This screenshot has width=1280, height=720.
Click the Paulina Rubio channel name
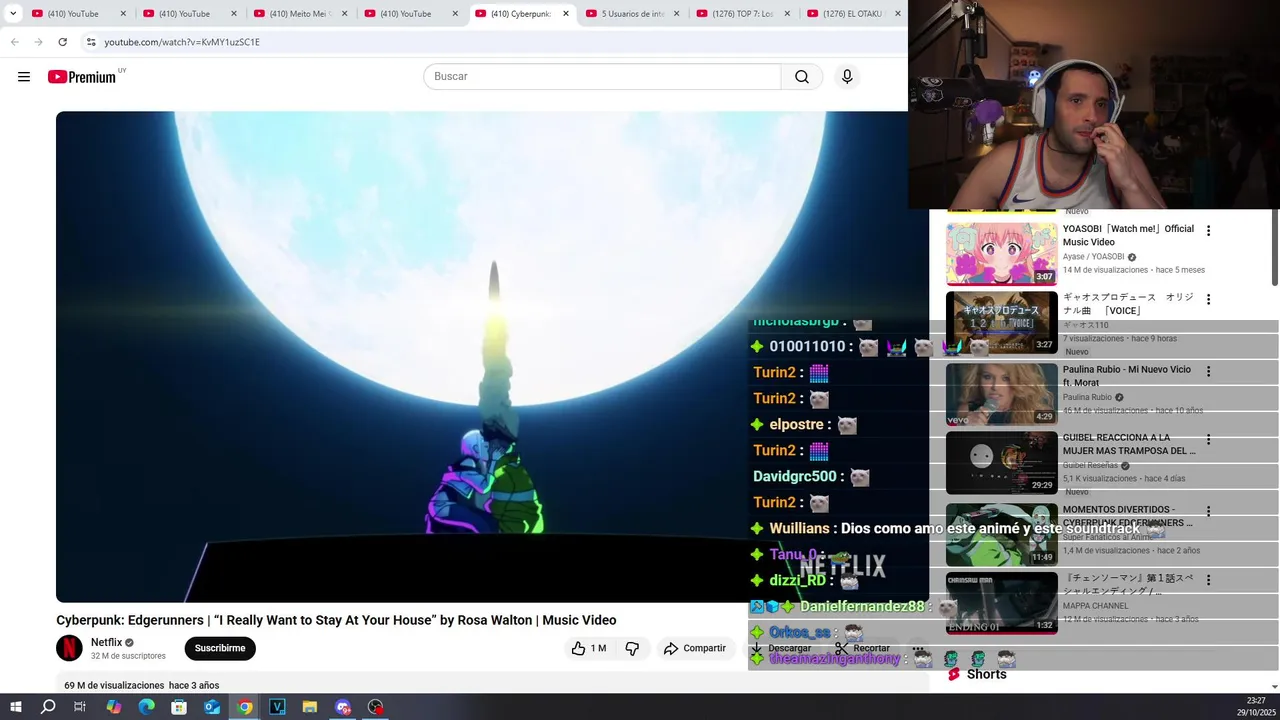(x=1087, y=398)
